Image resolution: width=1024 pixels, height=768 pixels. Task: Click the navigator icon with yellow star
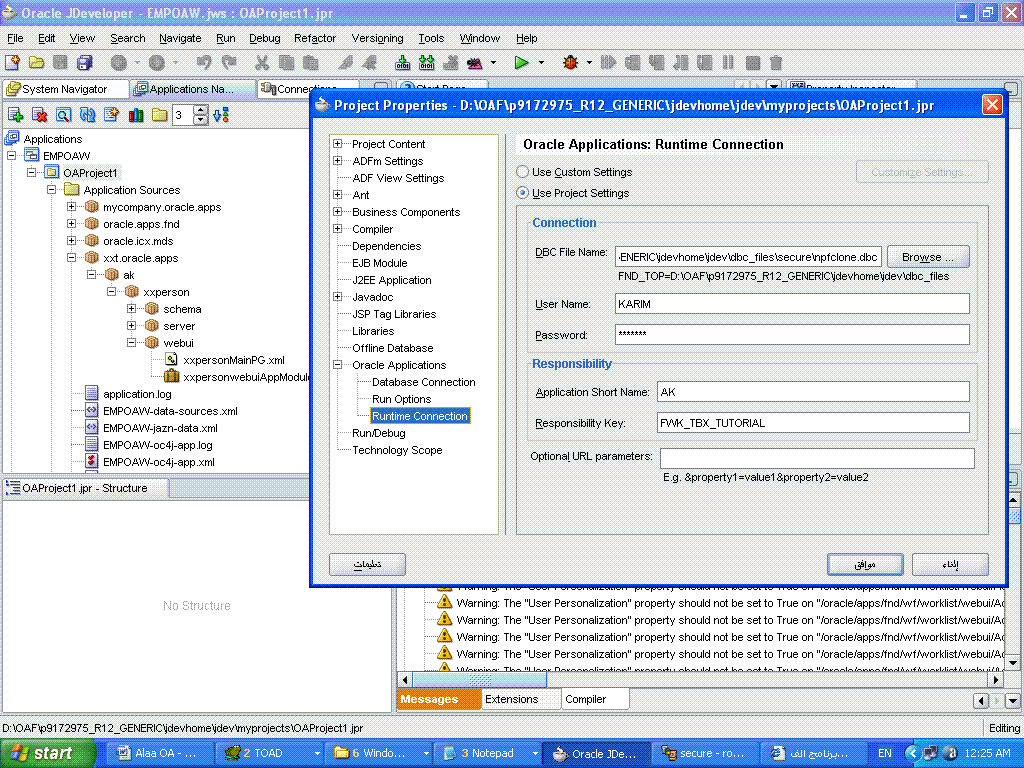[112, 115]
